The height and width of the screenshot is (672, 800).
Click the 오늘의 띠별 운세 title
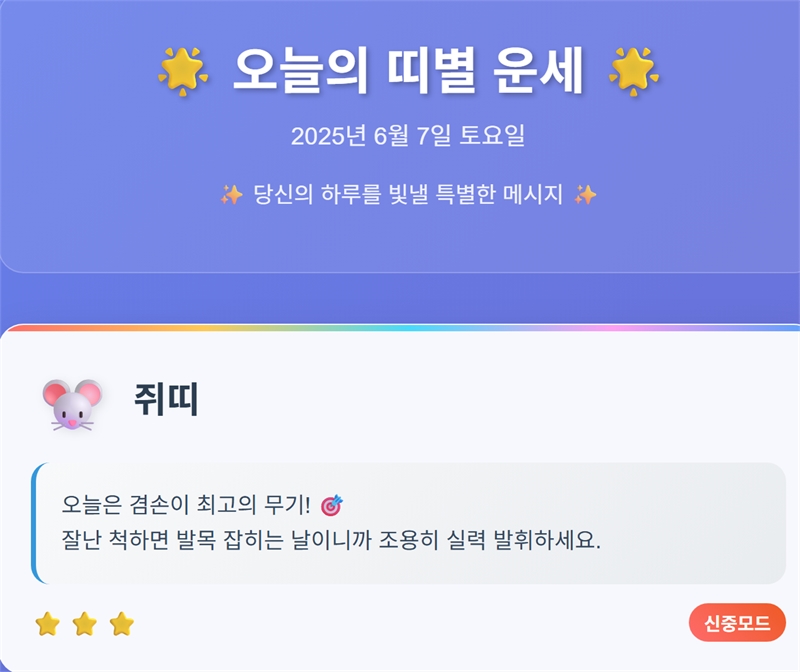(x=407, y=72)
